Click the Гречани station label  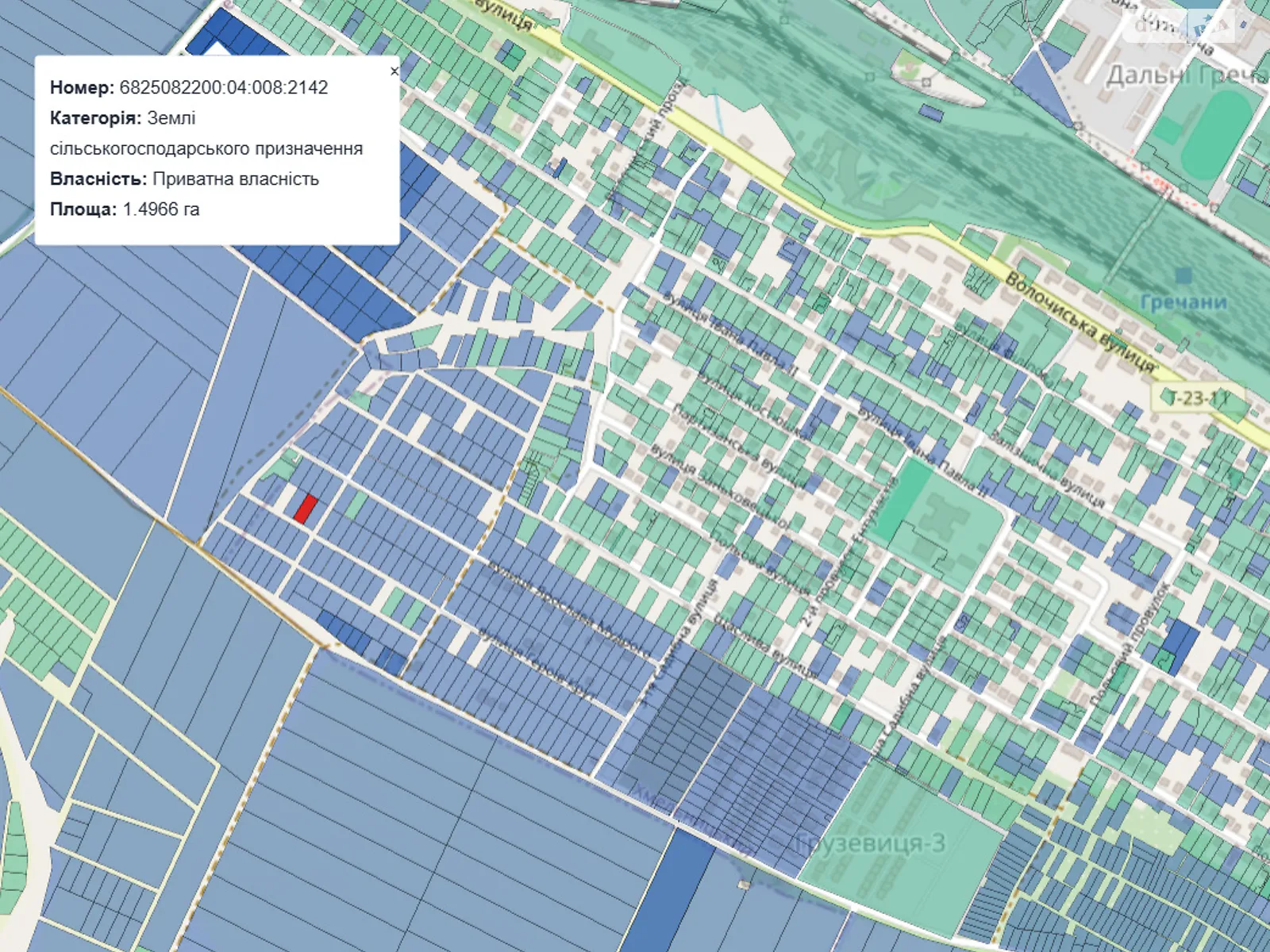coord(1183,302)
